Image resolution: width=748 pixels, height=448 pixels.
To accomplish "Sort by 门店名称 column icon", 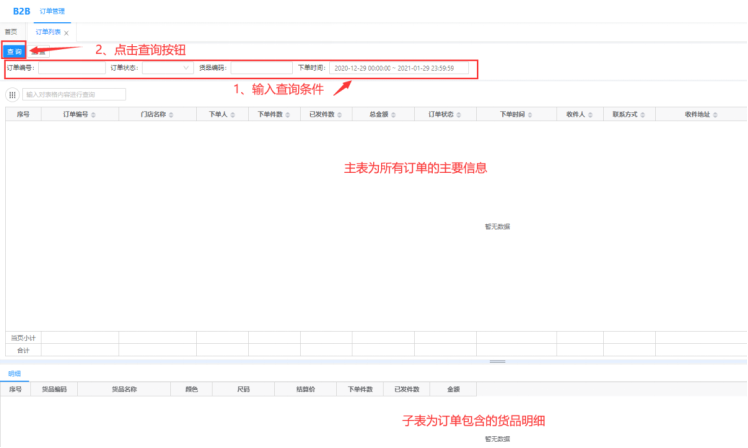I will 171,115.
